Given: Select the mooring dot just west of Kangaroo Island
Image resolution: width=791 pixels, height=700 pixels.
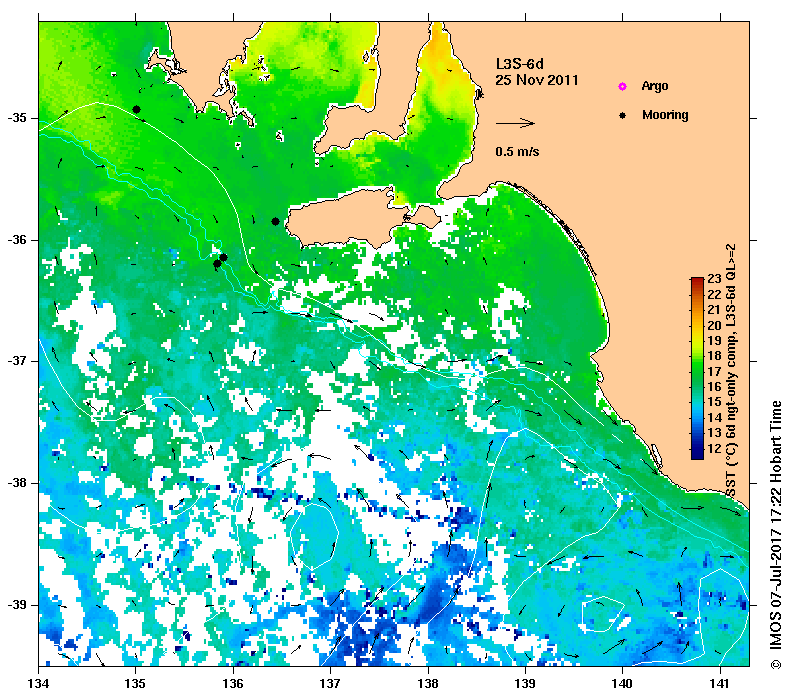Looking at the screenshot, I should point(275,221).
